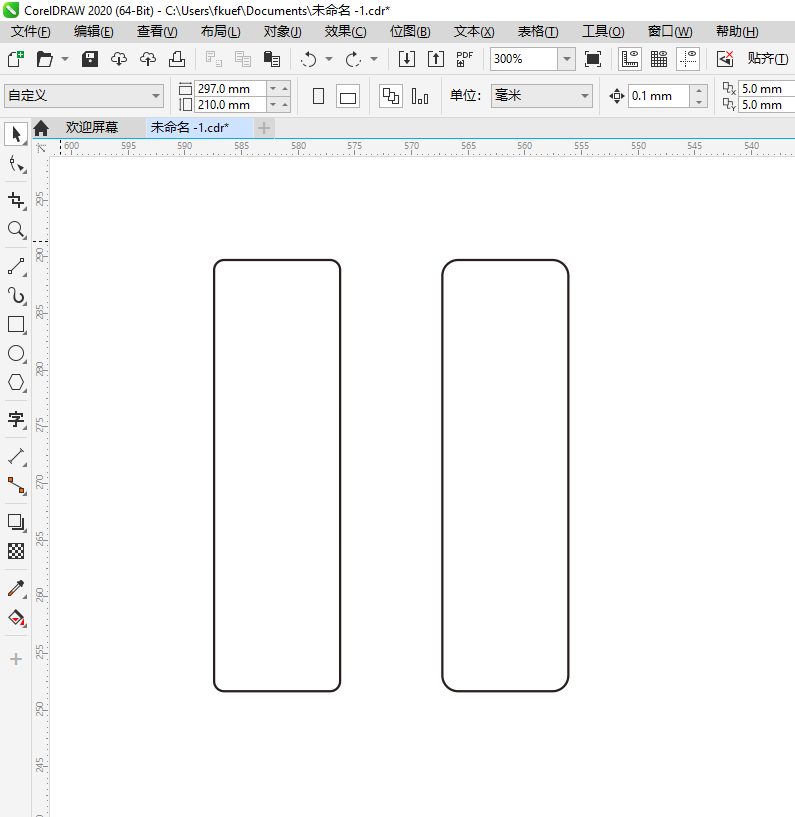Toggle snap off icon

coord(725,59)
